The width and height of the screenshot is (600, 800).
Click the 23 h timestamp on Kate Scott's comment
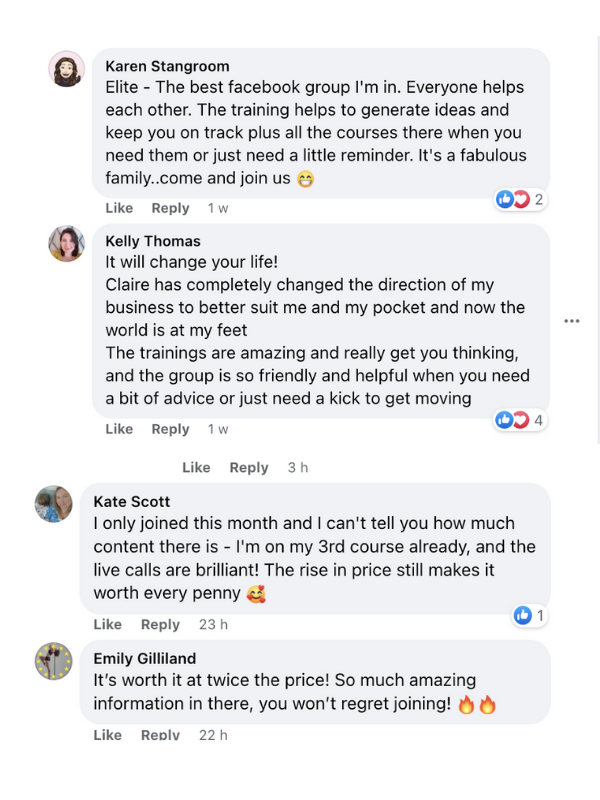pyautogui.click(x=213, y=624)
